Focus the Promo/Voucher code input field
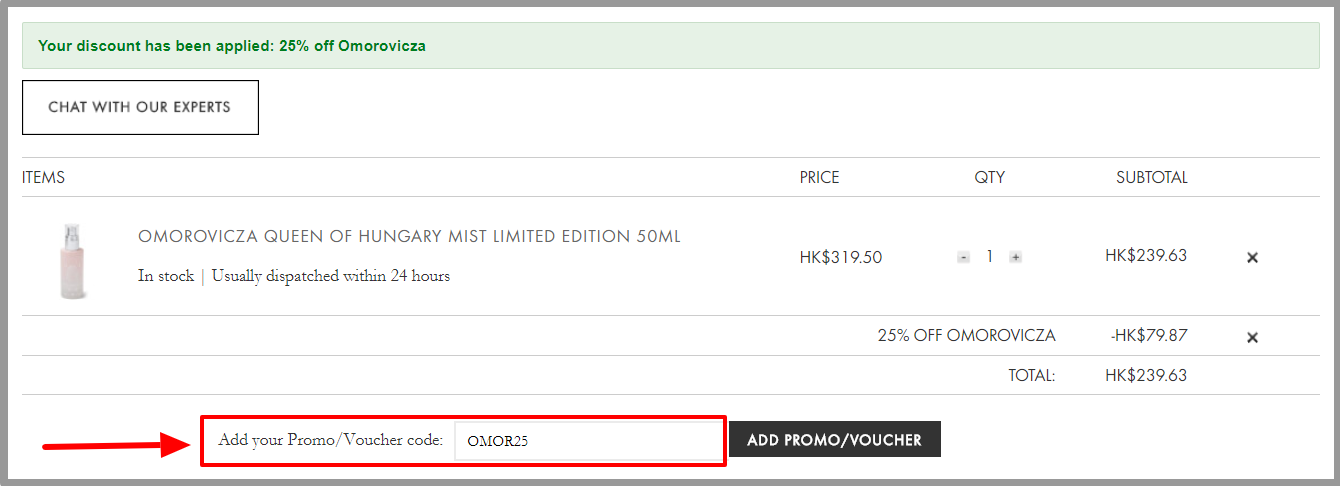1340x486 pixels. [x=588, y=441]
